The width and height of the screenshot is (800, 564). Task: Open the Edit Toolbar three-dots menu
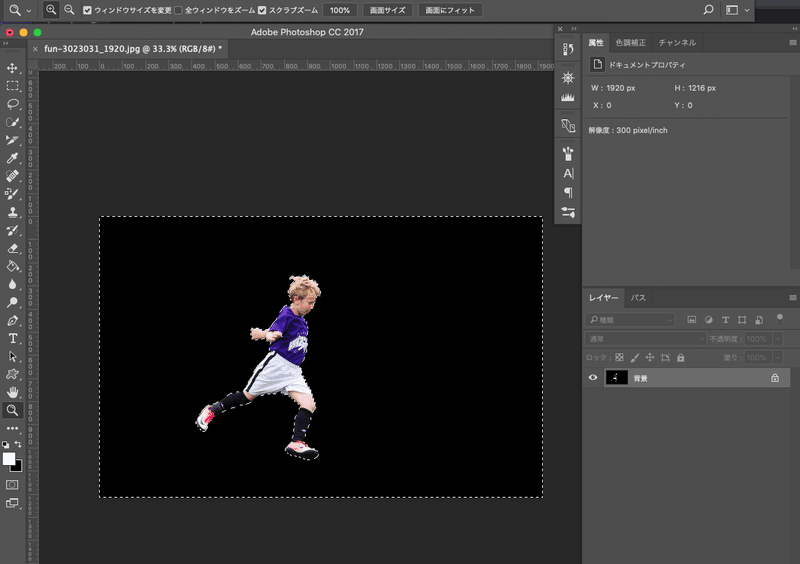tap(12, 428)
